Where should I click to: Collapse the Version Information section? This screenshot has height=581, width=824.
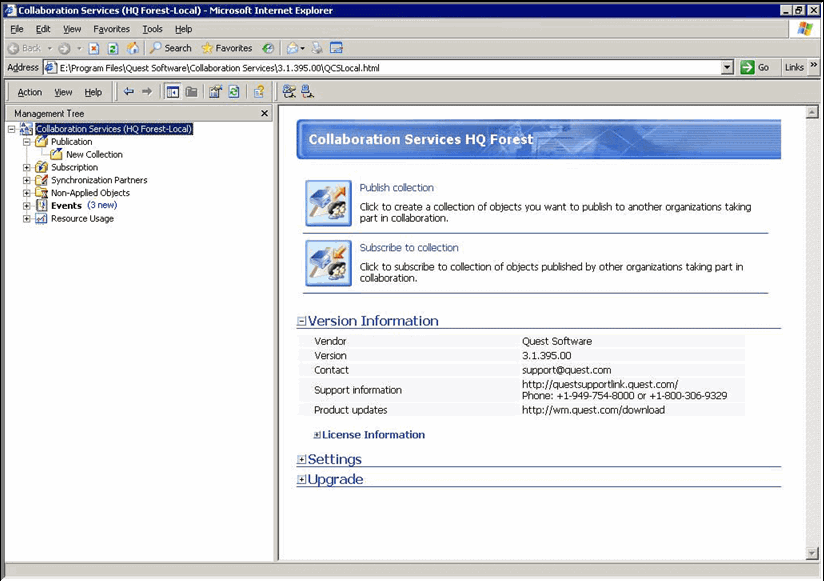click(302, 322)
